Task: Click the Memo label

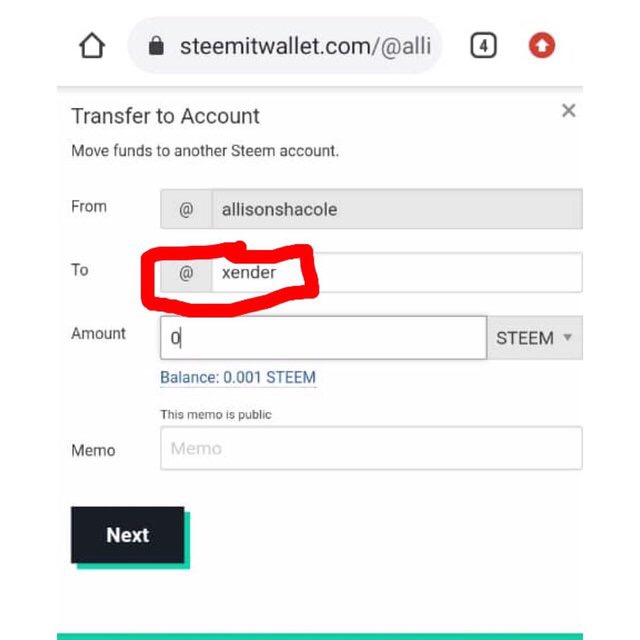Action: pos(93,451)
